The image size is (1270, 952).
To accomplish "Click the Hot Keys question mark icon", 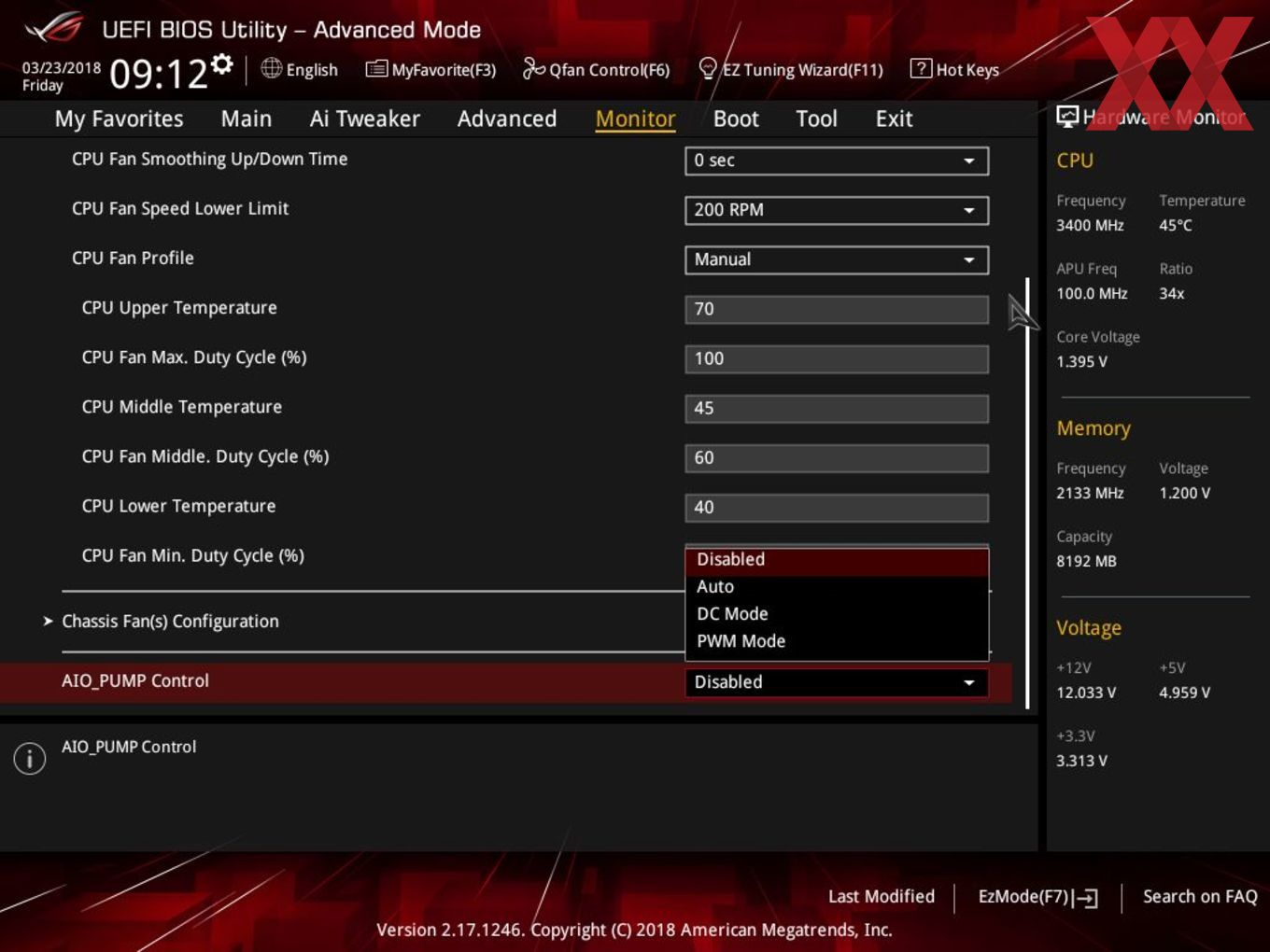I will (x=921, y=68).
